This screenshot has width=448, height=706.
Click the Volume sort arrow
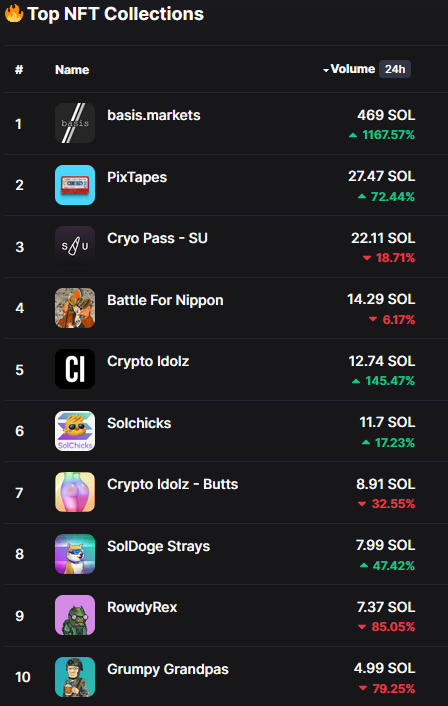(326, 70)
